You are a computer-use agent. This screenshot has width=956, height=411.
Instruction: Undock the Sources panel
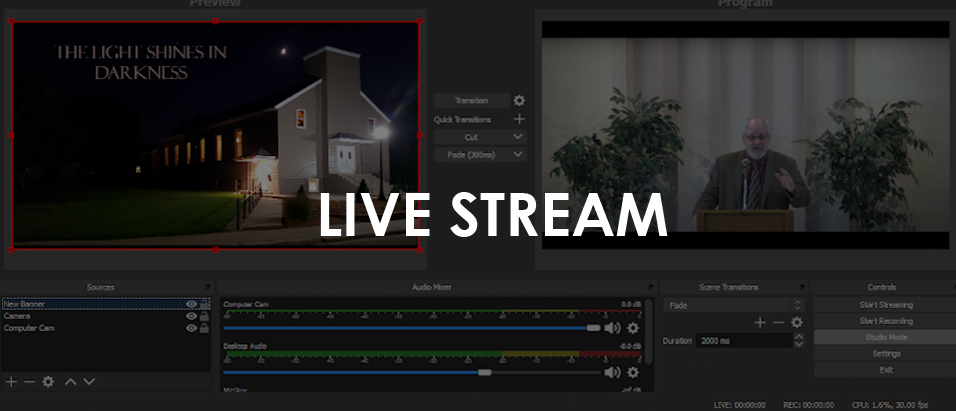[207, 287]
